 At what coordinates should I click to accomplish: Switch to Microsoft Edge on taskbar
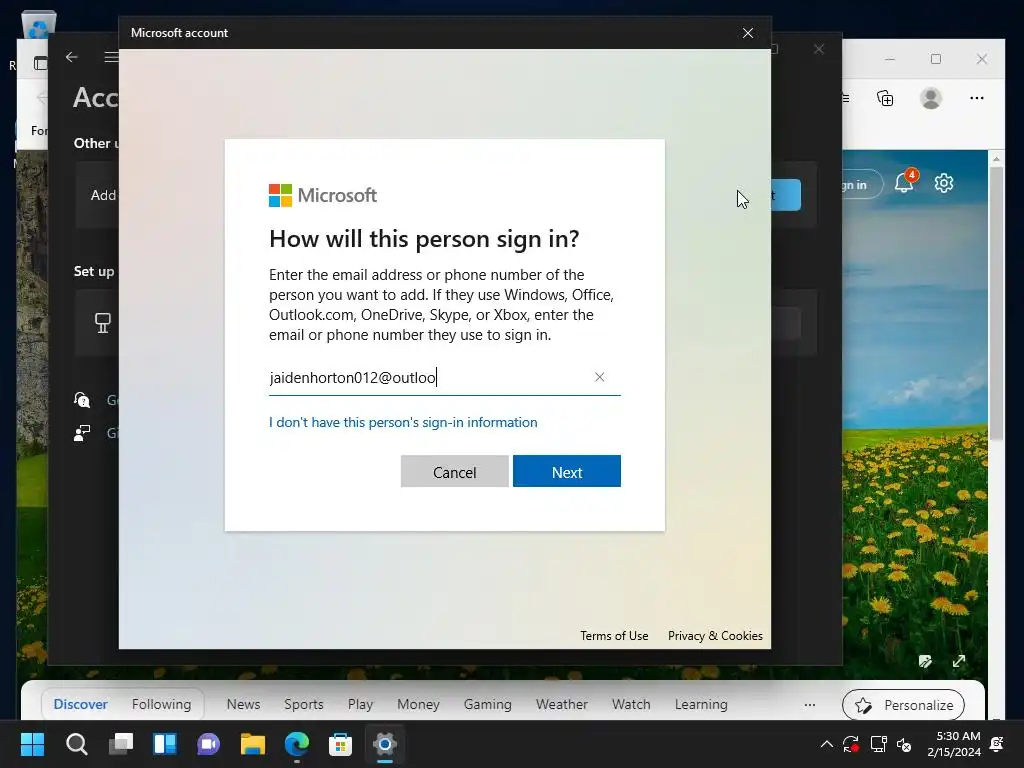296,744
